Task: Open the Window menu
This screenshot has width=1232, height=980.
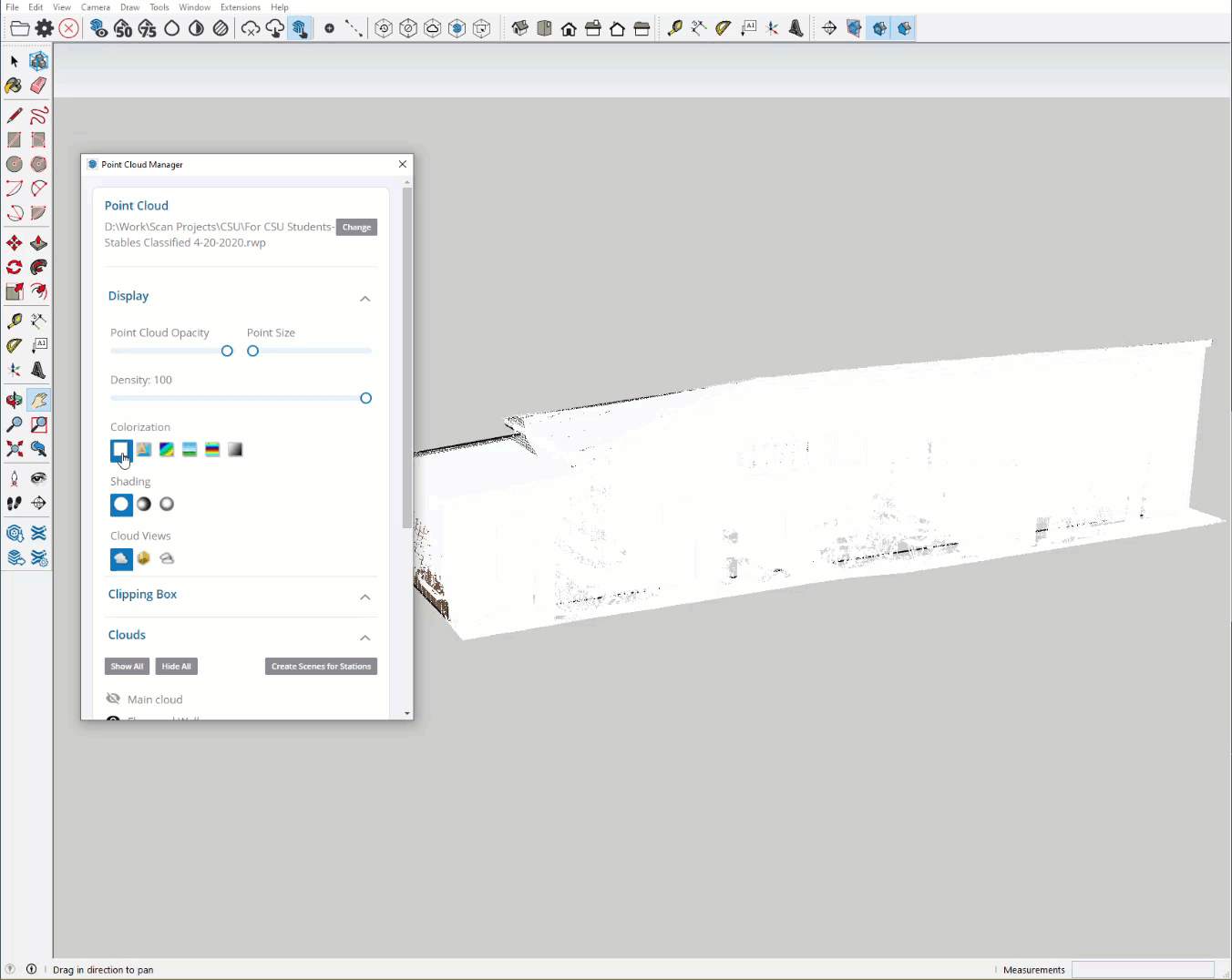Action: [x=194, y=7]
